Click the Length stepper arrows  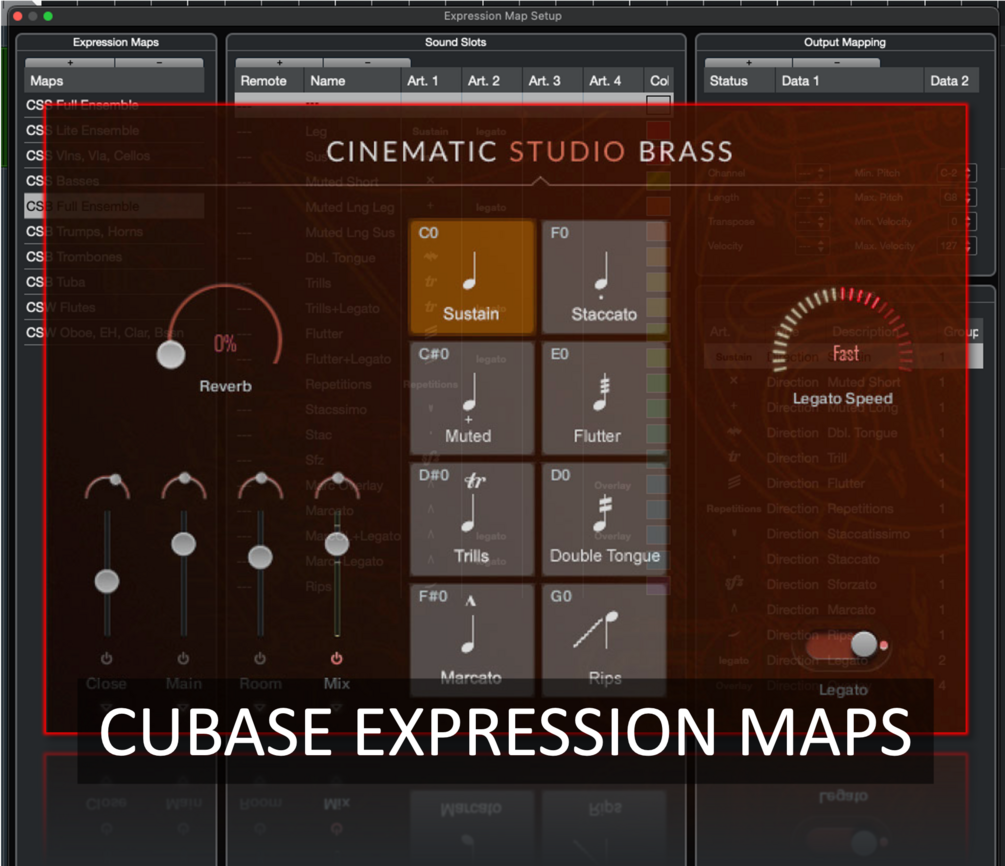tap(820, 197)
